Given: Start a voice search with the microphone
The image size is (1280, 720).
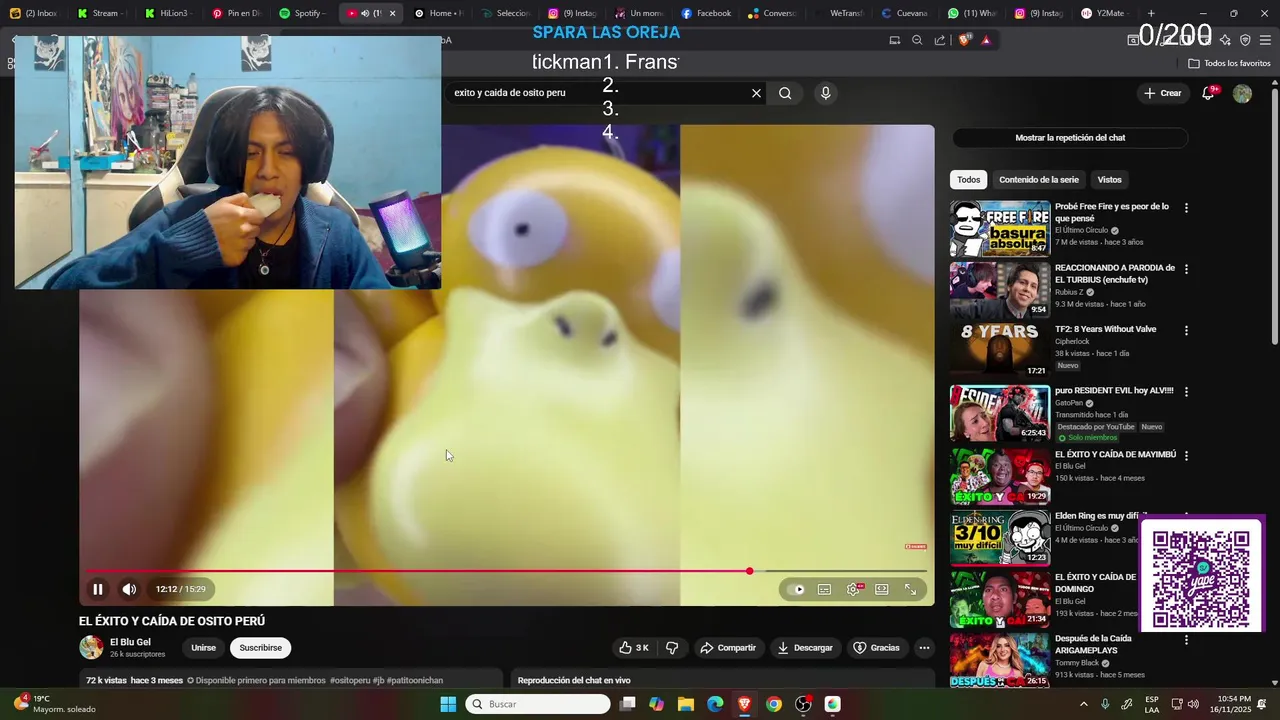Looking at the screenshot, I should pos(825,93).
